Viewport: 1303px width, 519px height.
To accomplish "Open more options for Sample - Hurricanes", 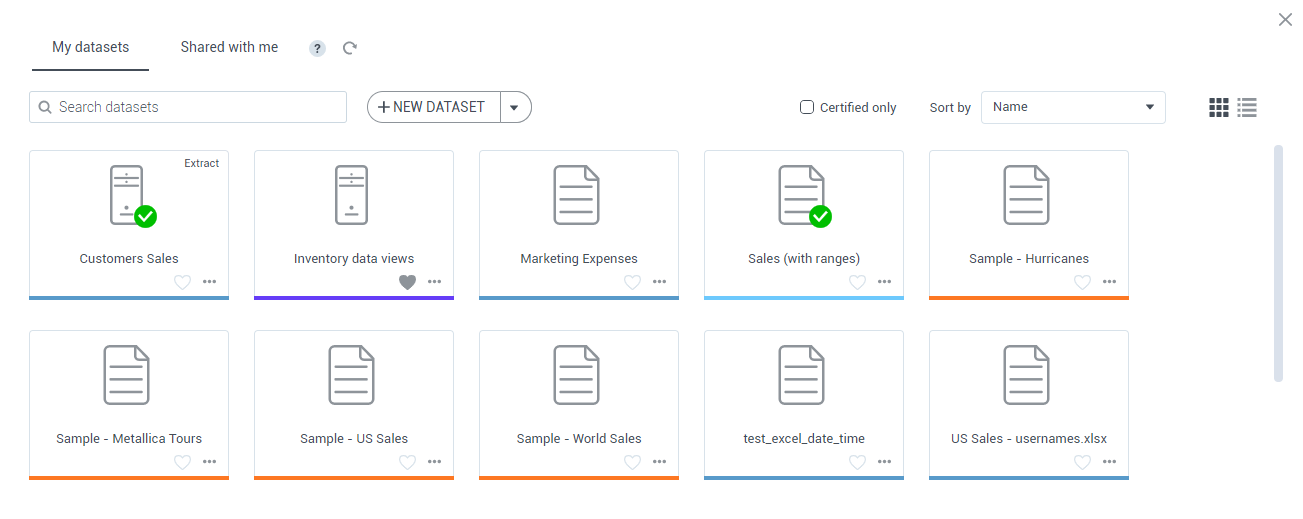I will pos(1109,282).
